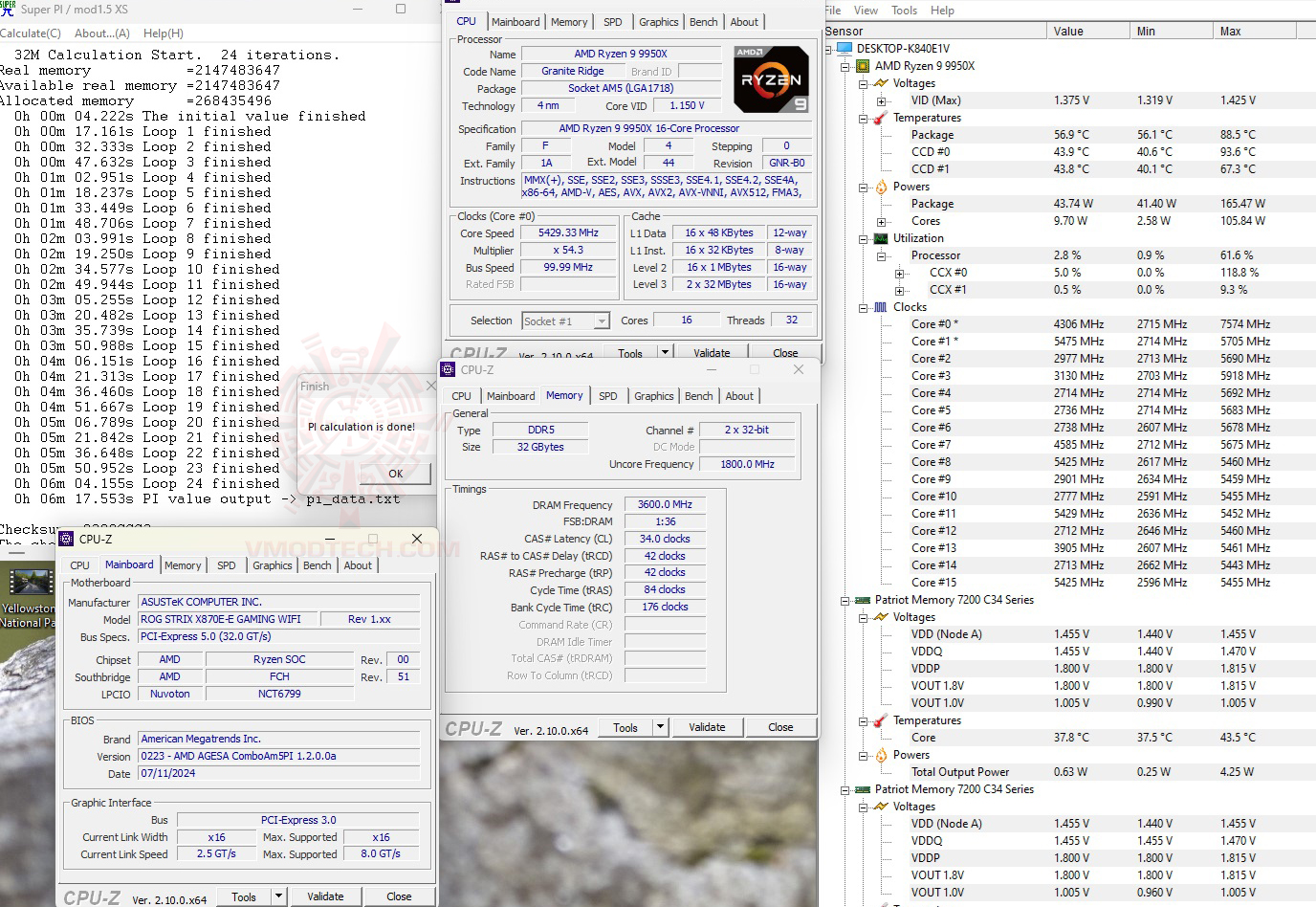Switch to the Bench tab in the top CPU-Z window
The width and height of the screenshot is (1316, 907).
(704, 22)
